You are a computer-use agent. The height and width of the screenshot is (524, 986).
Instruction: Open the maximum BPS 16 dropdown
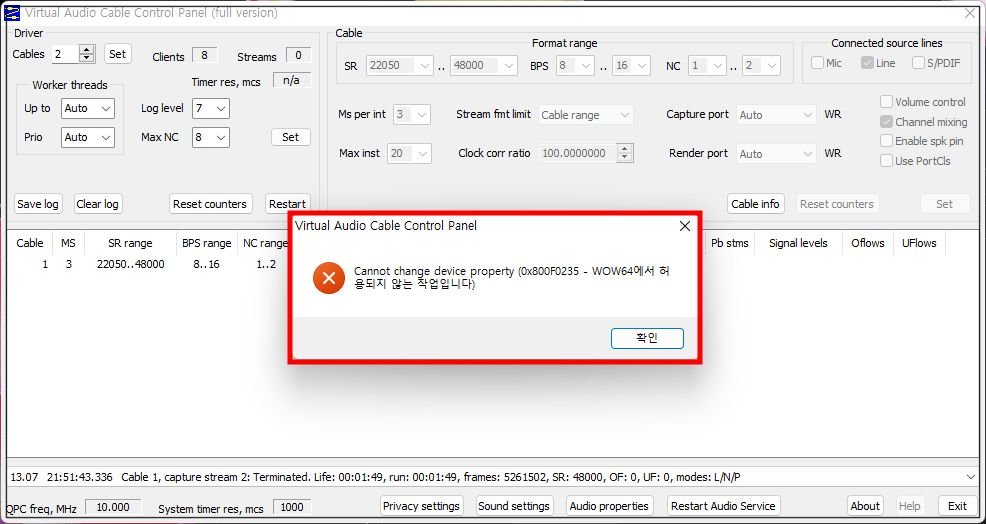(x=631, y=65)
